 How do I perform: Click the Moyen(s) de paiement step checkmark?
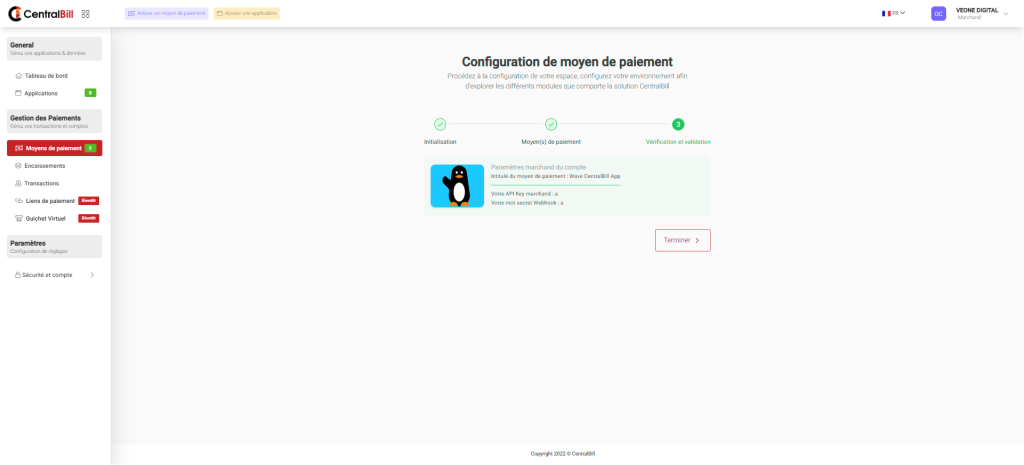(551, 124)
